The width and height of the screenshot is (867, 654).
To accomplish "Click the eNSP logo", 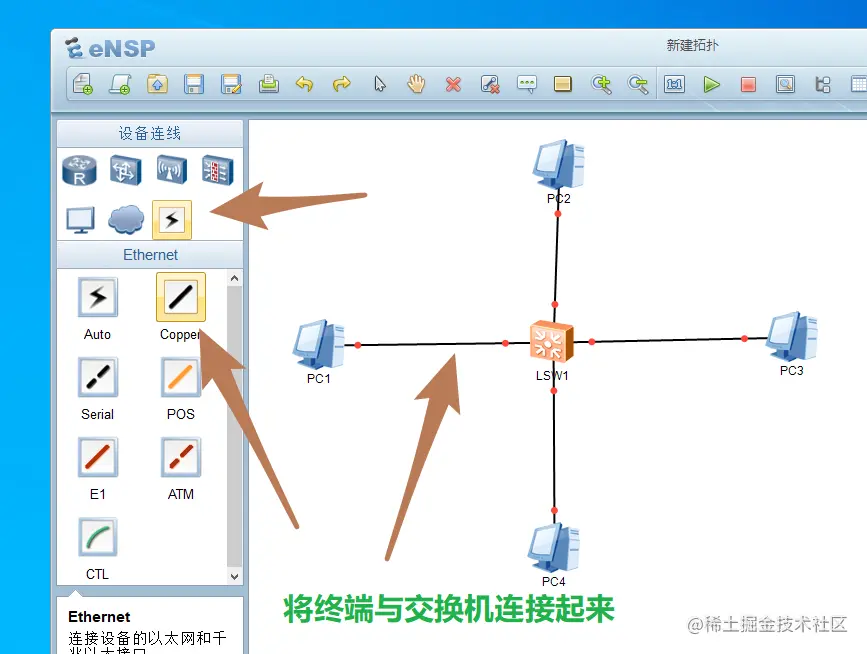I will pyautogui.click(x=110, y=48).
